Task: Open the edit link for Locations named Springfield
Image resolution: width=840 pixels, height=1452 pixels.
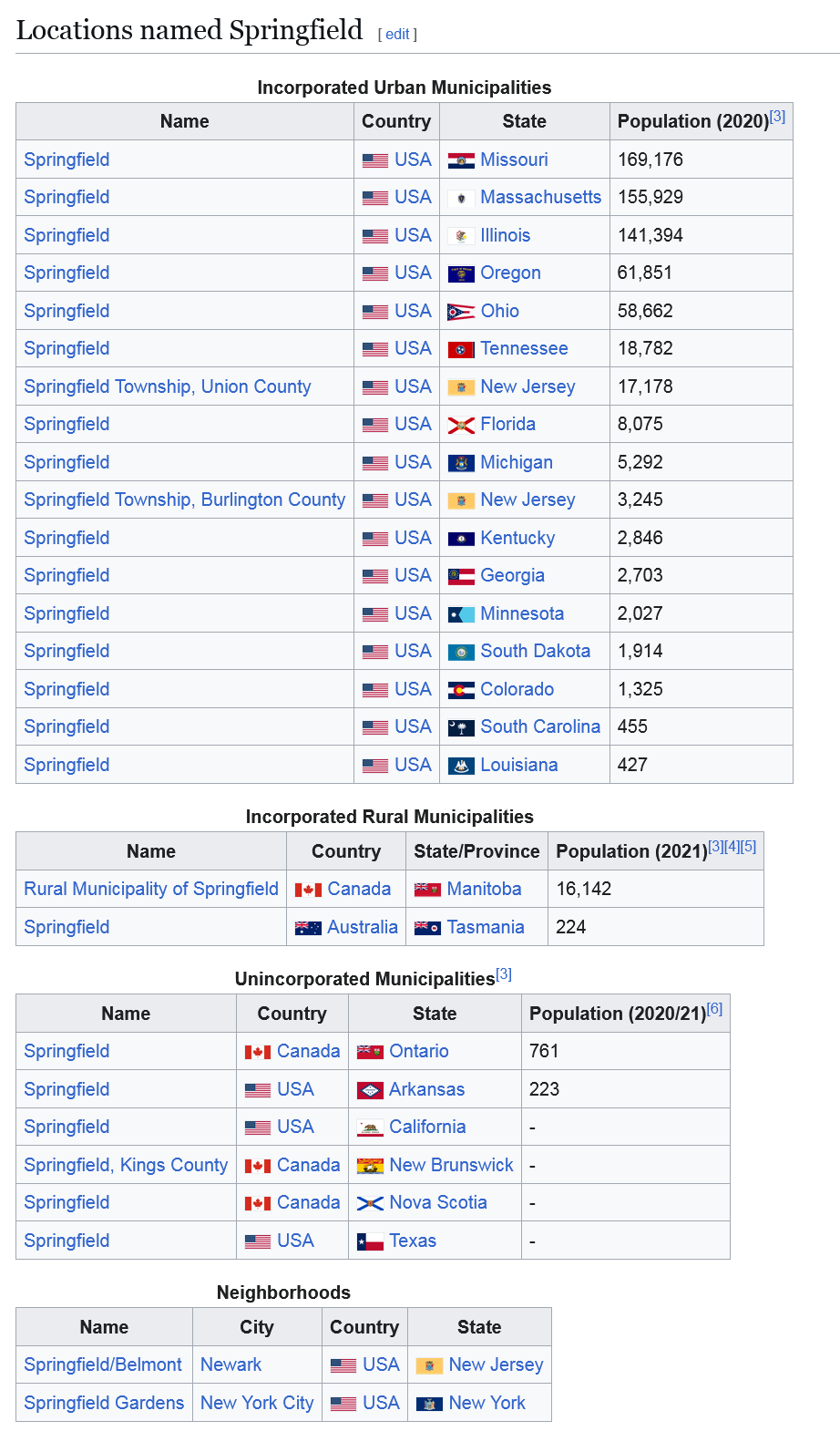Action: [397, 34]
